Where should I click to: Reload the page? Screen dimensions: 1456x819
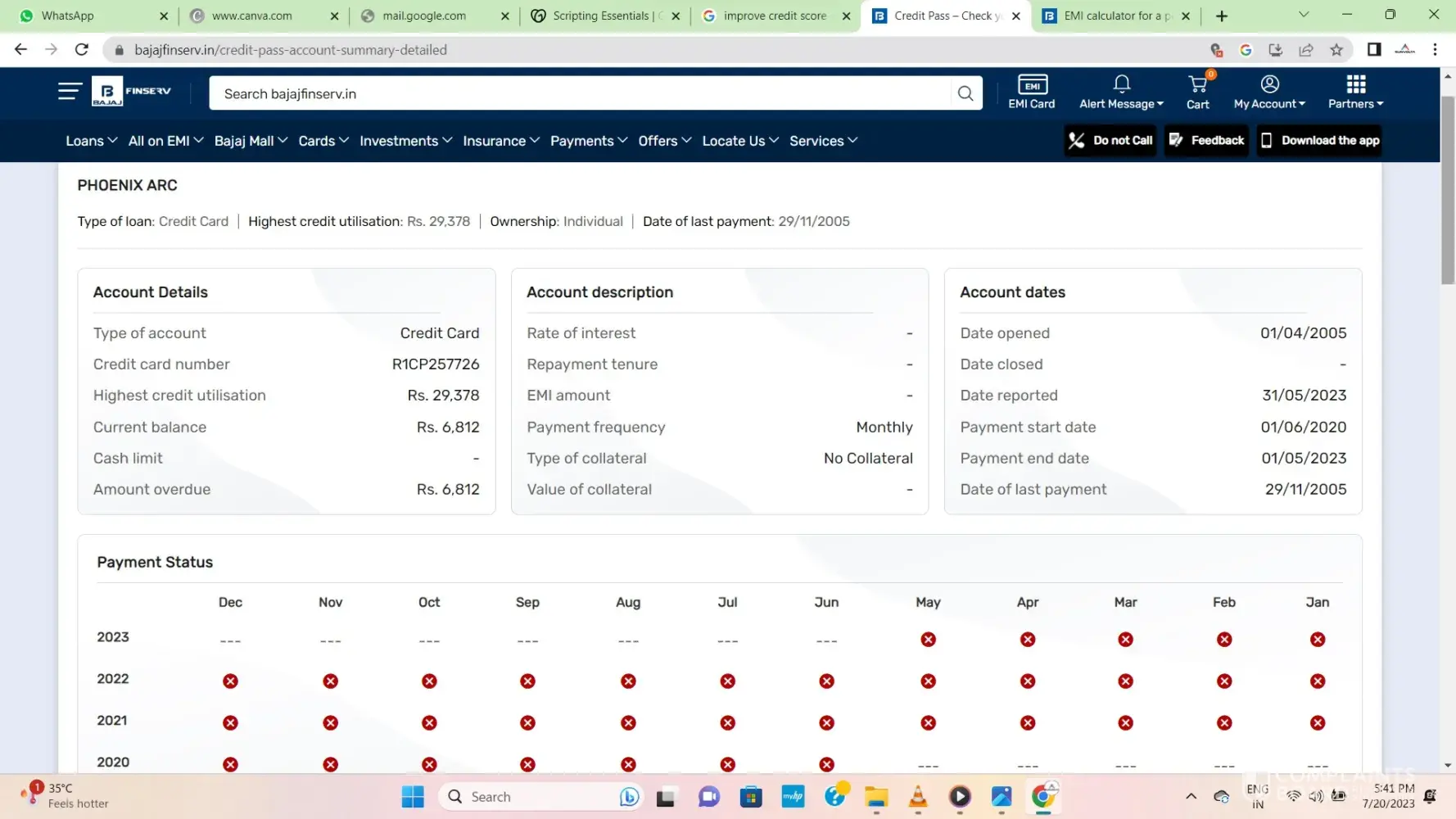[x=82, y=50]
